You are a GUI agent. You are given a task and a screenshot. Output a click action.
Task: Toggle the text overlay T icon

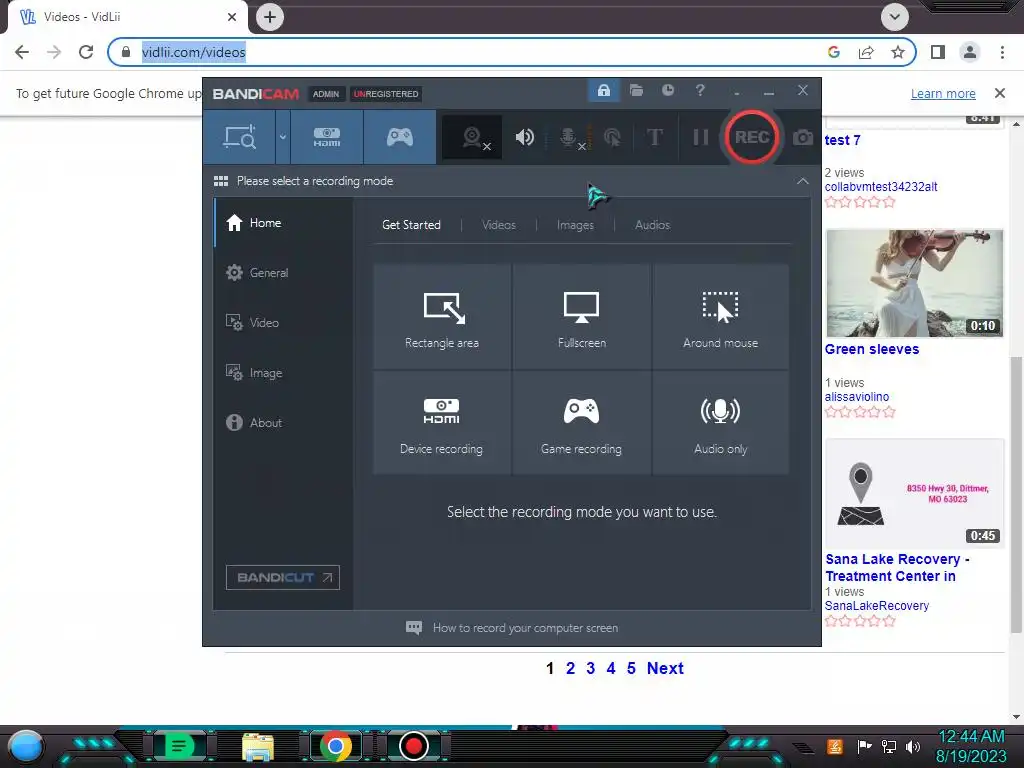pyautogui.click(x=654, y=137)
